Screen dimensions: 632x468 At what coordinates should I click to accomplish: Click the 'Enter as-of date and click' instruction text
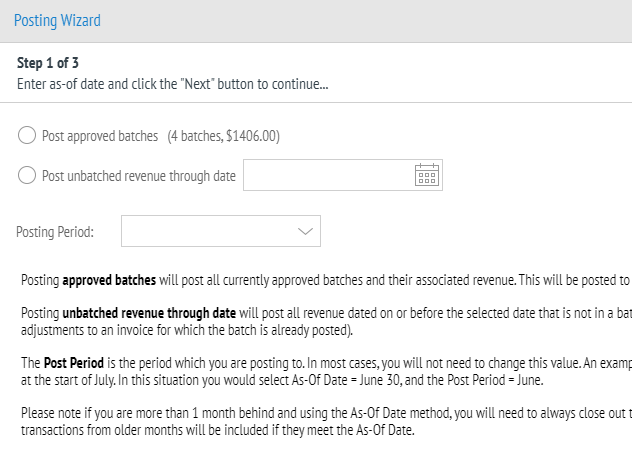[x=173, y=84]
